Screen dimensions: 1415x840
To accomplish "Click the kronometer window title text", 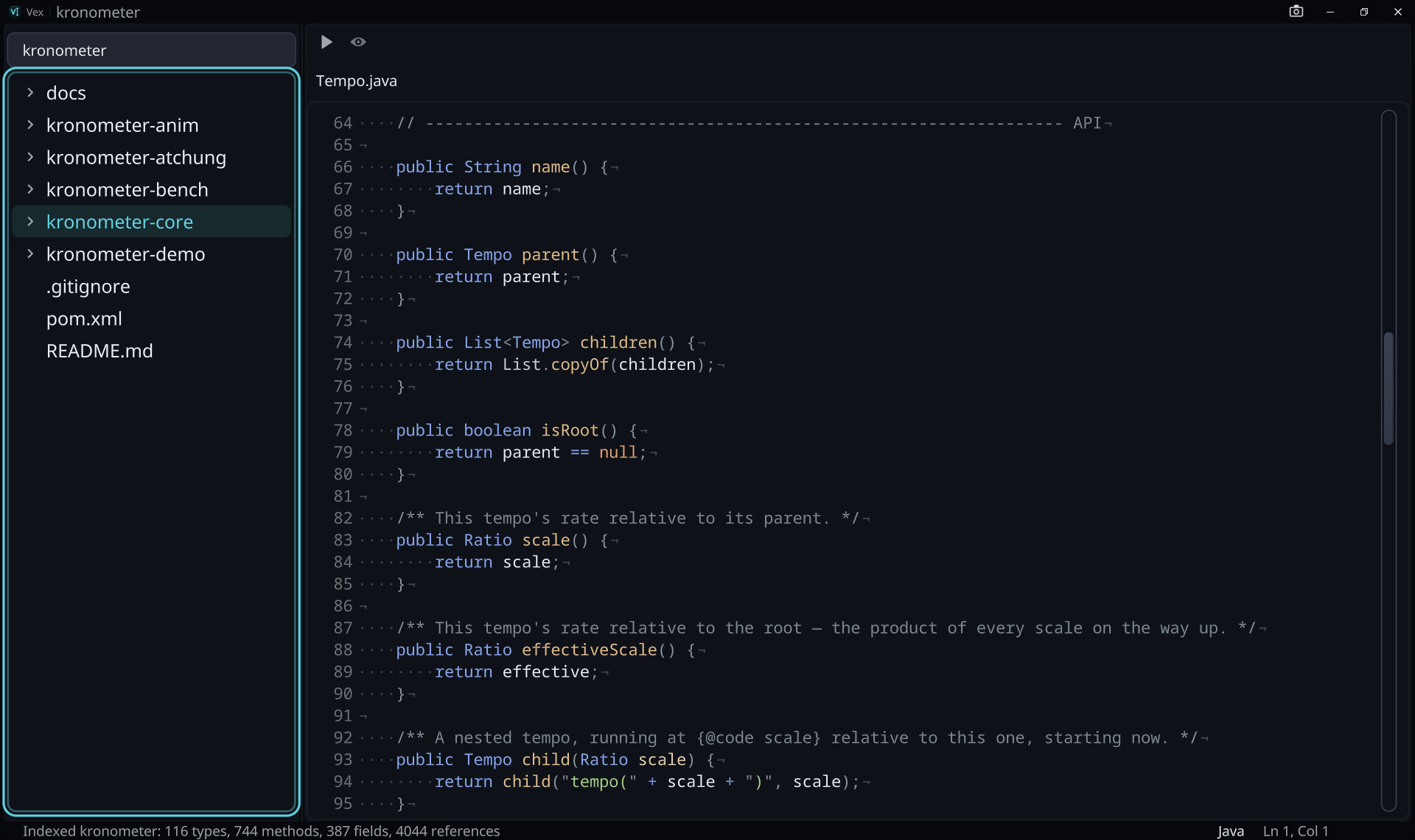I will [x=98, y=12].
